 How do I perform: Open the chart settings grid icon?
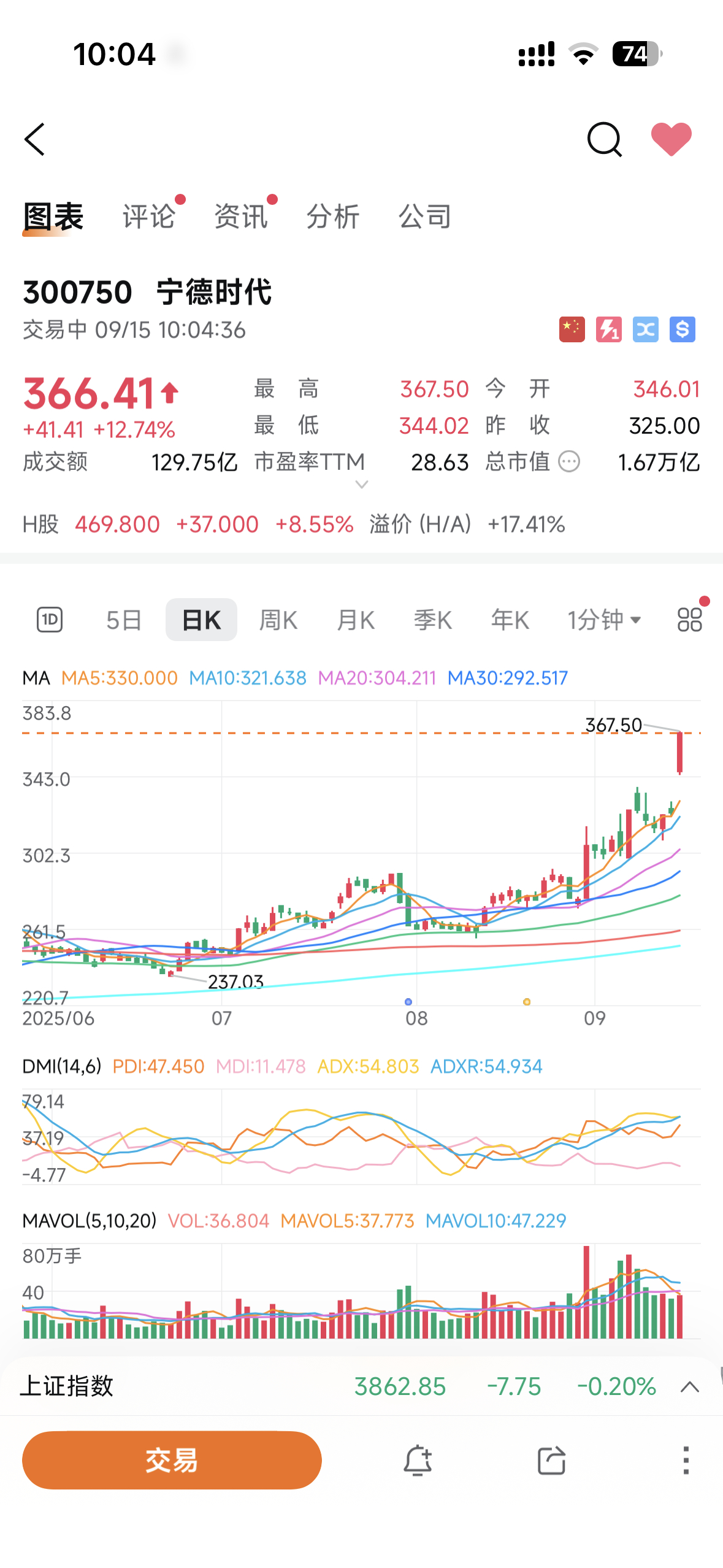click(690, 620)
